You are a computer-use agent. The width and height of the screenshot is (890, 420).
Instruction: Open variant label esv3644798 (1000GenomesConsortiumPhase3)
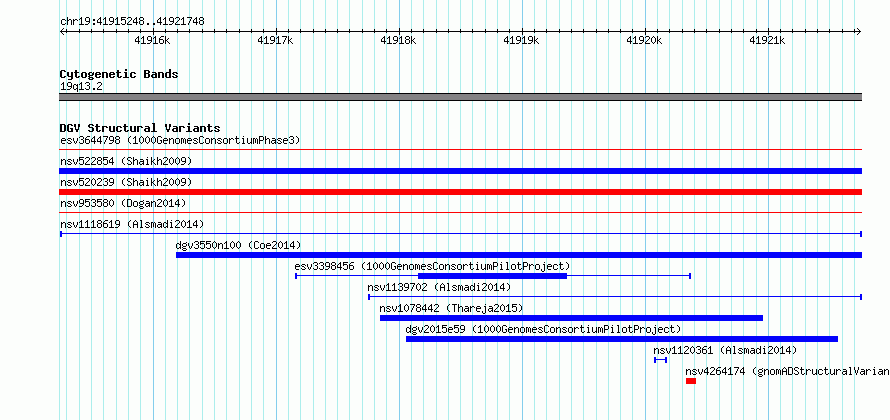(180, 140)
